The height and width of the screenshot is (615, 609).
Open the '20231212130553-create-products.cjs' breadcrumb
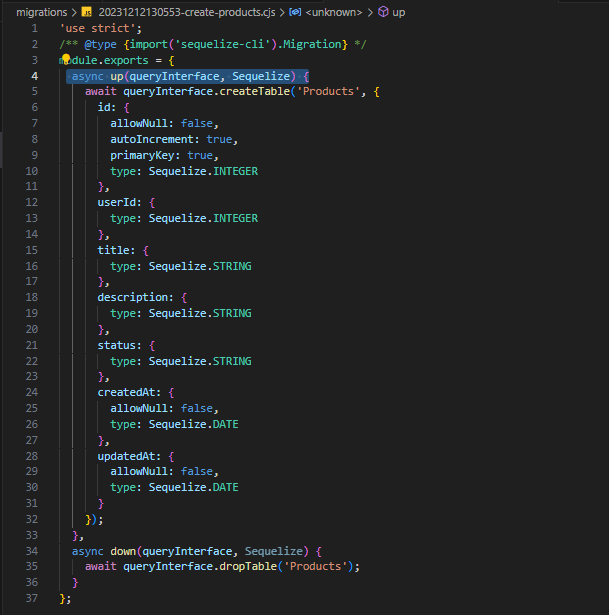(x=187, y=12)
